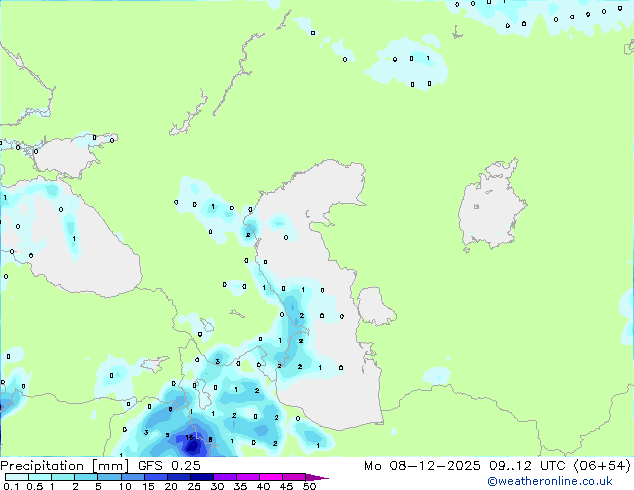
Task: Click the legend value label '0.1'
Action: pos(11,486)
